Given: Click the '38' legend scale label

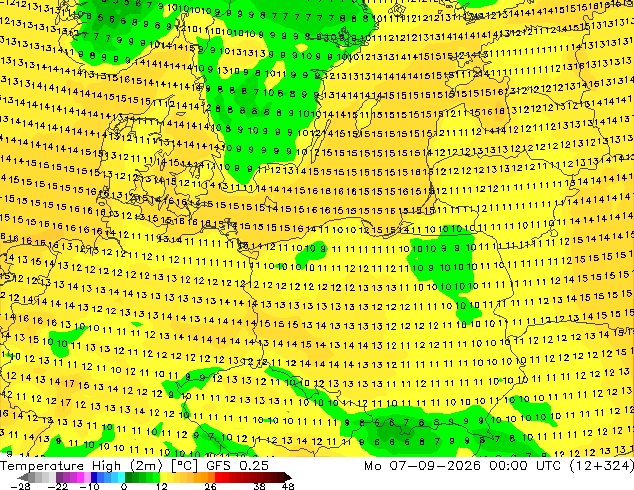Looking at the screenshot, I should pos(260,486).
